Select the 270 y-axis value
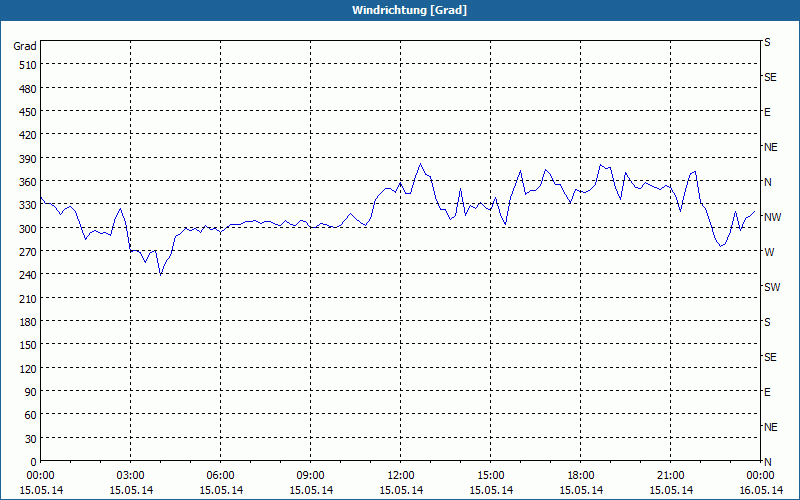 pos(28,252)
